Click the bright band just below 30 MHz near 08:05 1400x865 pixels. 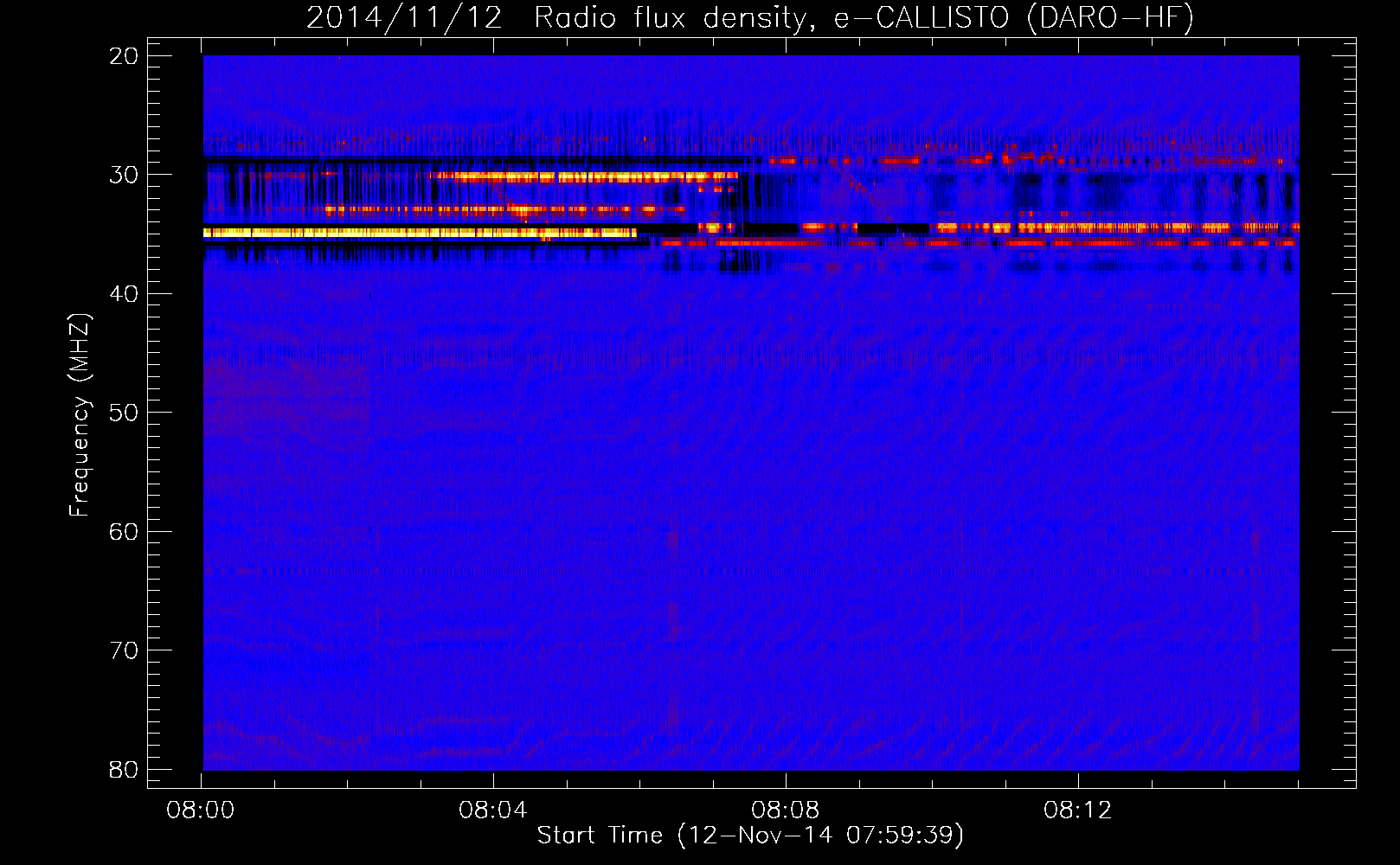point(585,177)
